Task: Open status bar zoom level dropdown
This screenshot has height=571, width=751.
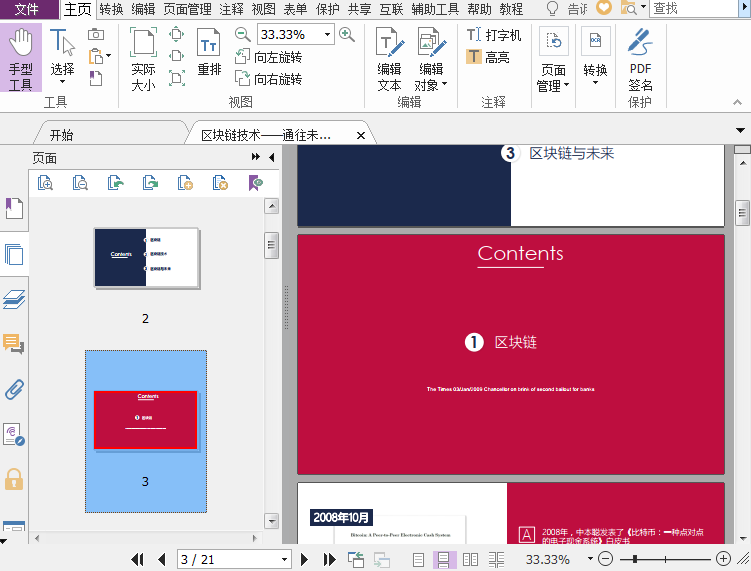Action: click(x=590, y=559)
